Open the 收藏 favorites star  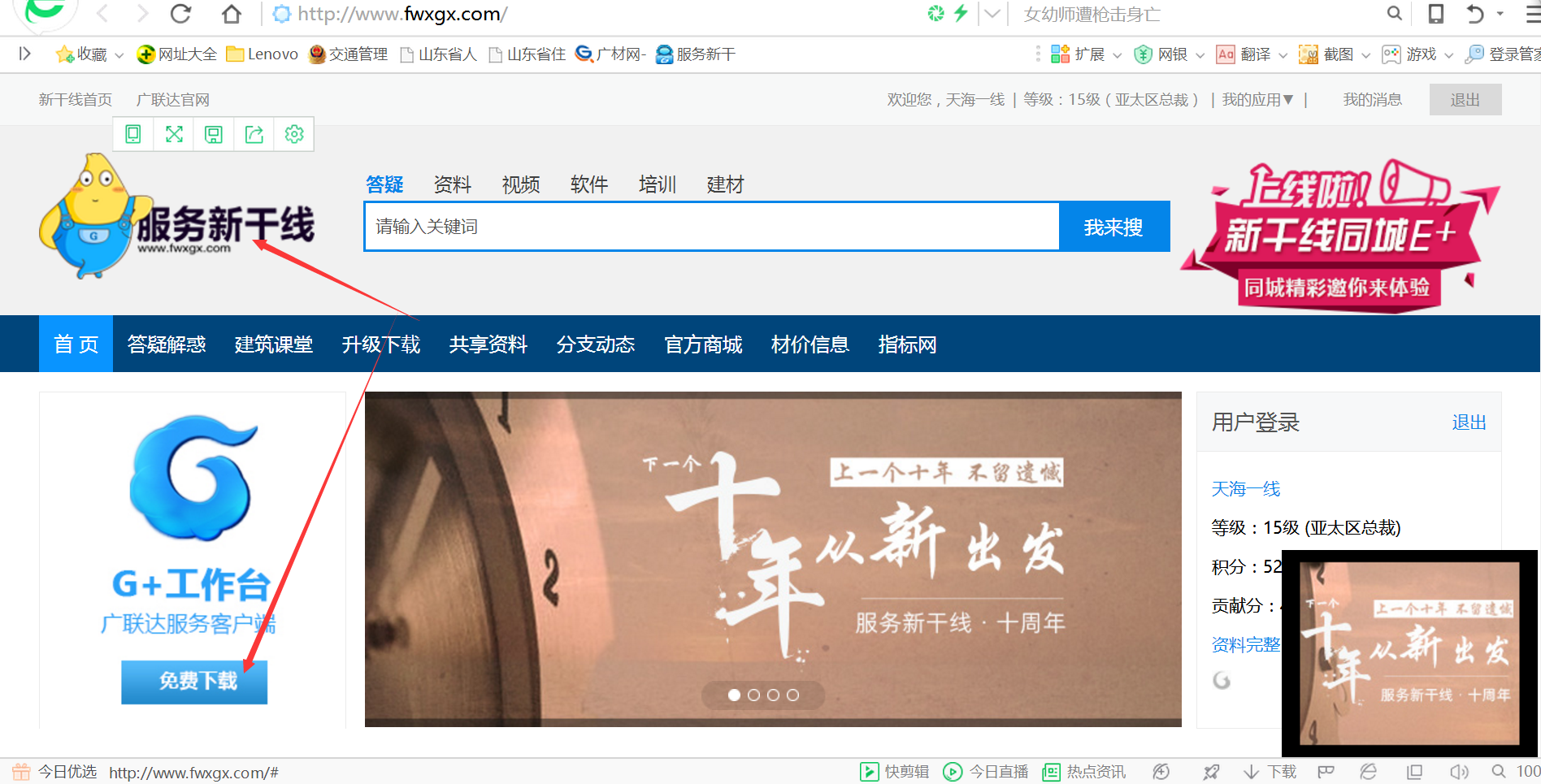(x=81, y=54)
